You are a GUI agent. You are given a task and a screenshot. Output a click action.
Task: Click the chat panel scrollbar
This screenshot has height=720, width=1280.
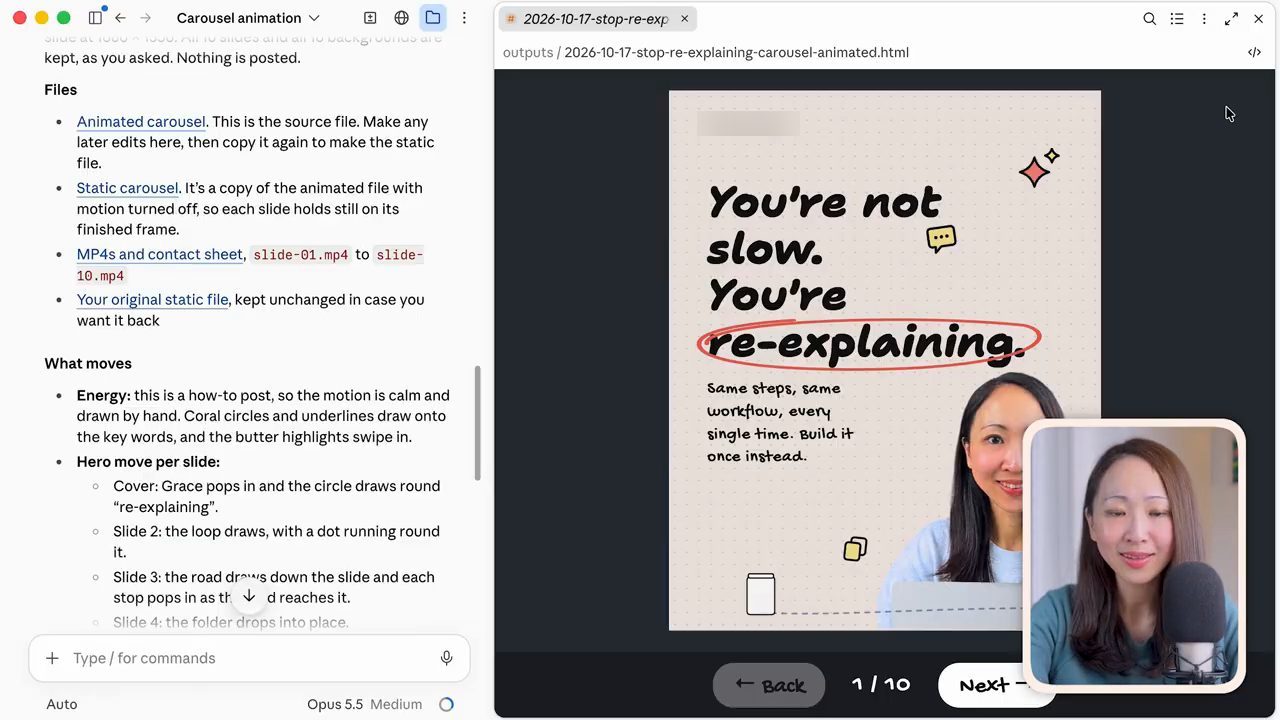[x=477, y=422]
